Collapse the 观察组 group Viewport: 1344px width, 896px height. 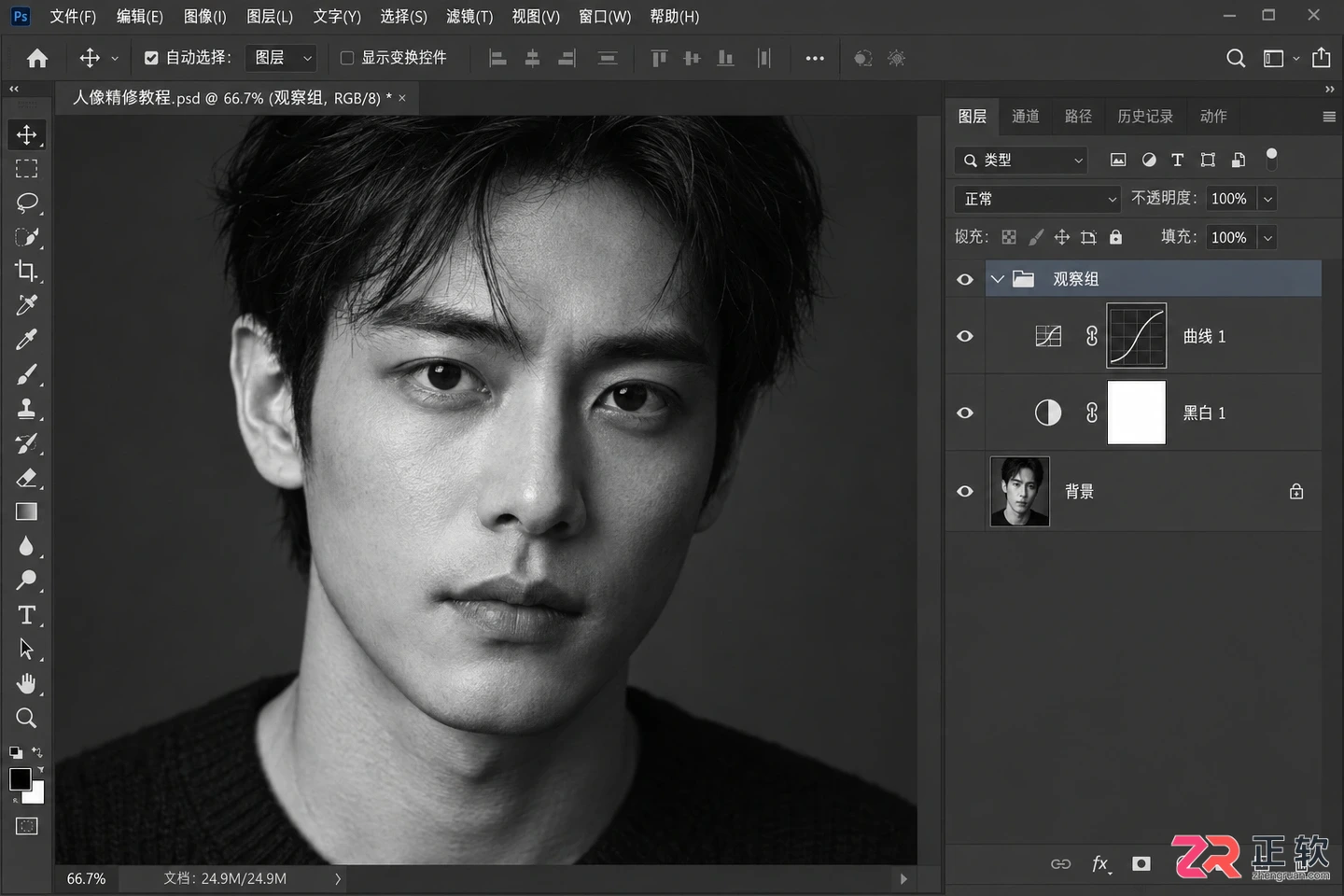click(998, 279)
